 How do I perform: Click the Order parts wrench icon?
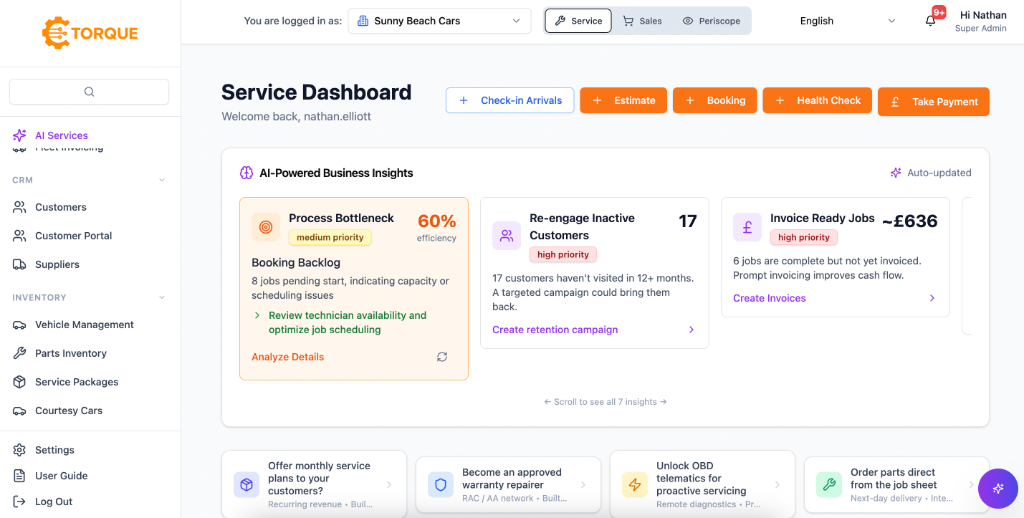[x=829, y=485]
